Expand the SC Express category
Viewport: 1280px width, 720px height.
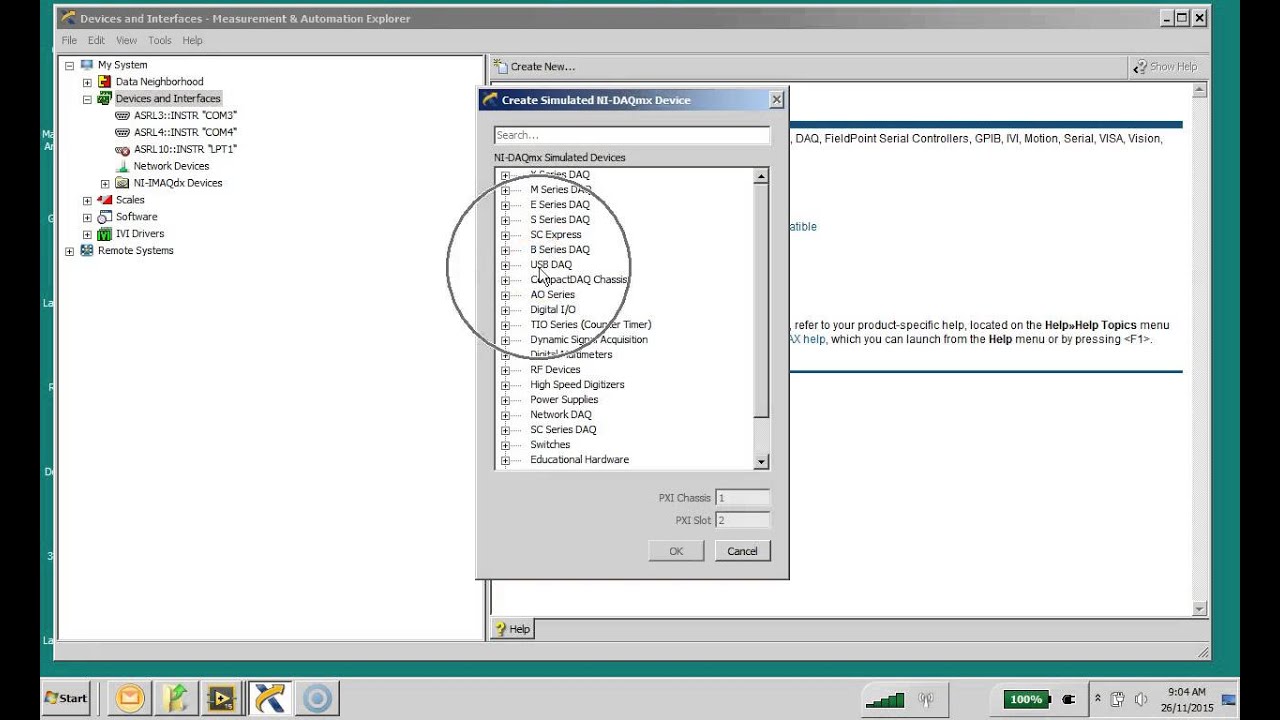(505, 235)
